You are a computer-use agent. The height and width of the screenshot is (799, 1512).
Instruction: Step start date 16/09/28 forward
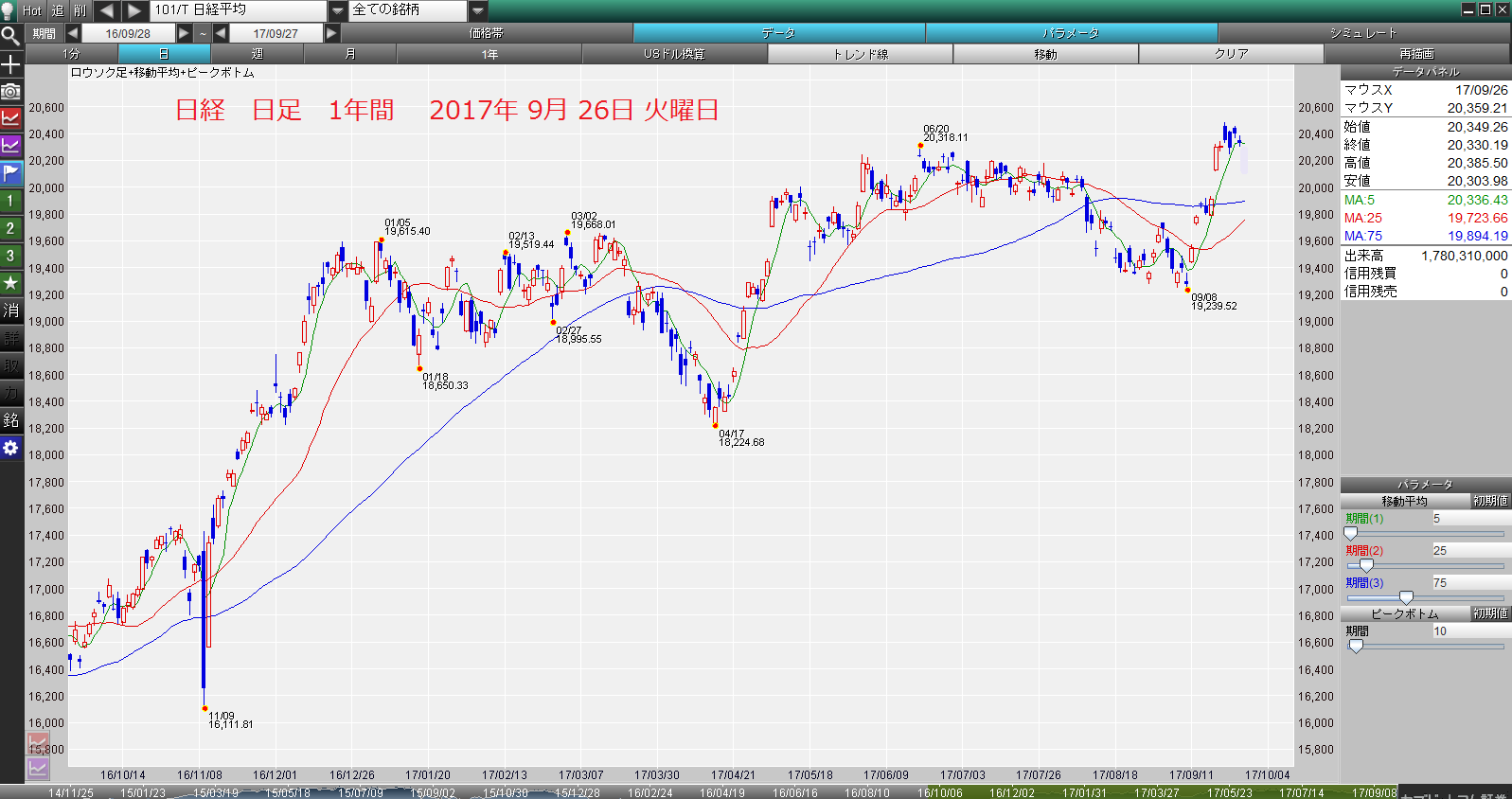(x=185, y=33)
